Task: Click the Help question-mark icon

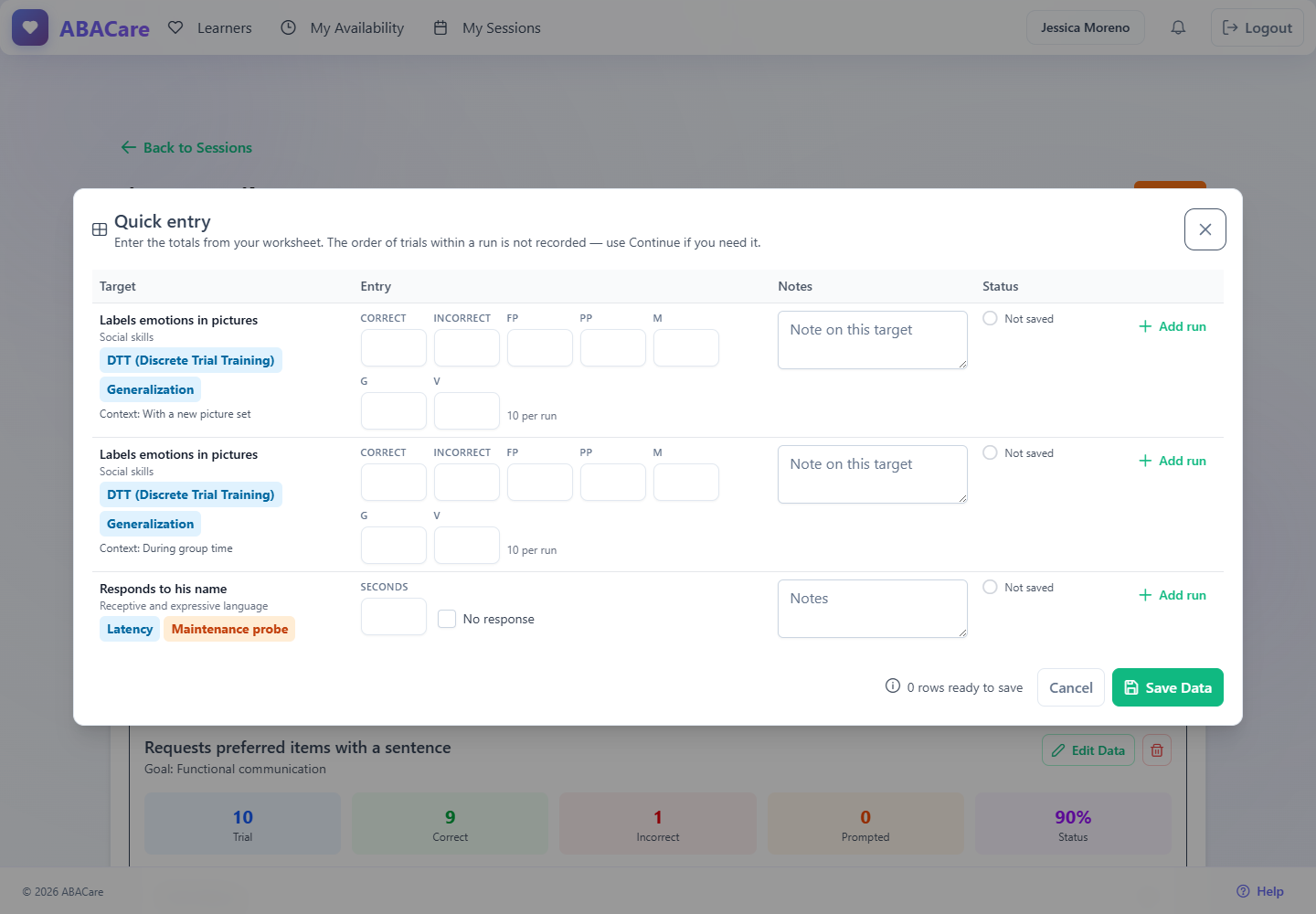Action: tap(1243, 891)
